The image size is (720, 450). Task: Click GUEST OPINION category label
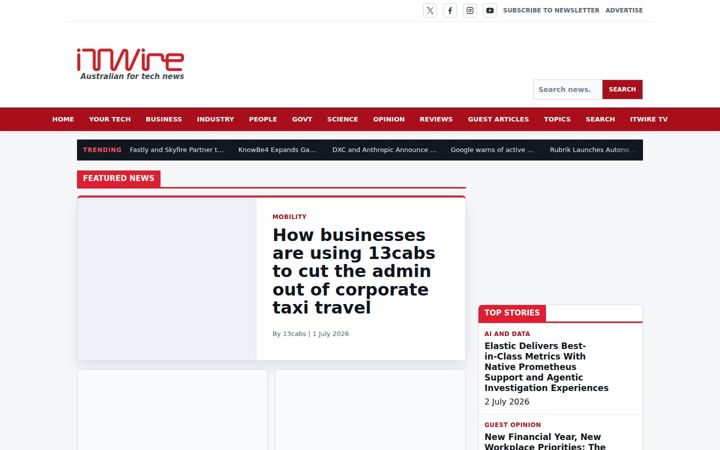pos(512,425)
